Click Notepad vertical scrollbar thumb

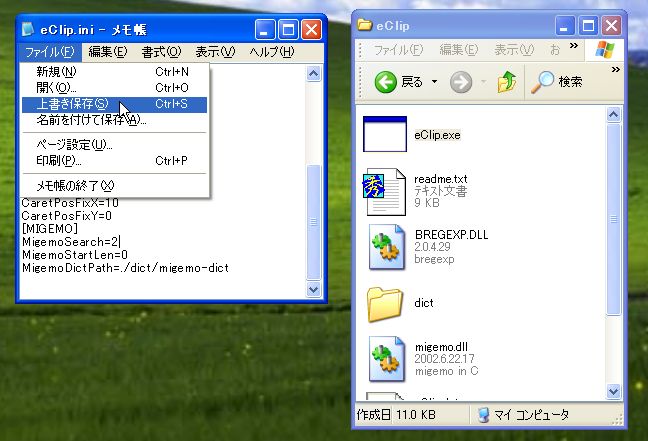tap(314, 222)
